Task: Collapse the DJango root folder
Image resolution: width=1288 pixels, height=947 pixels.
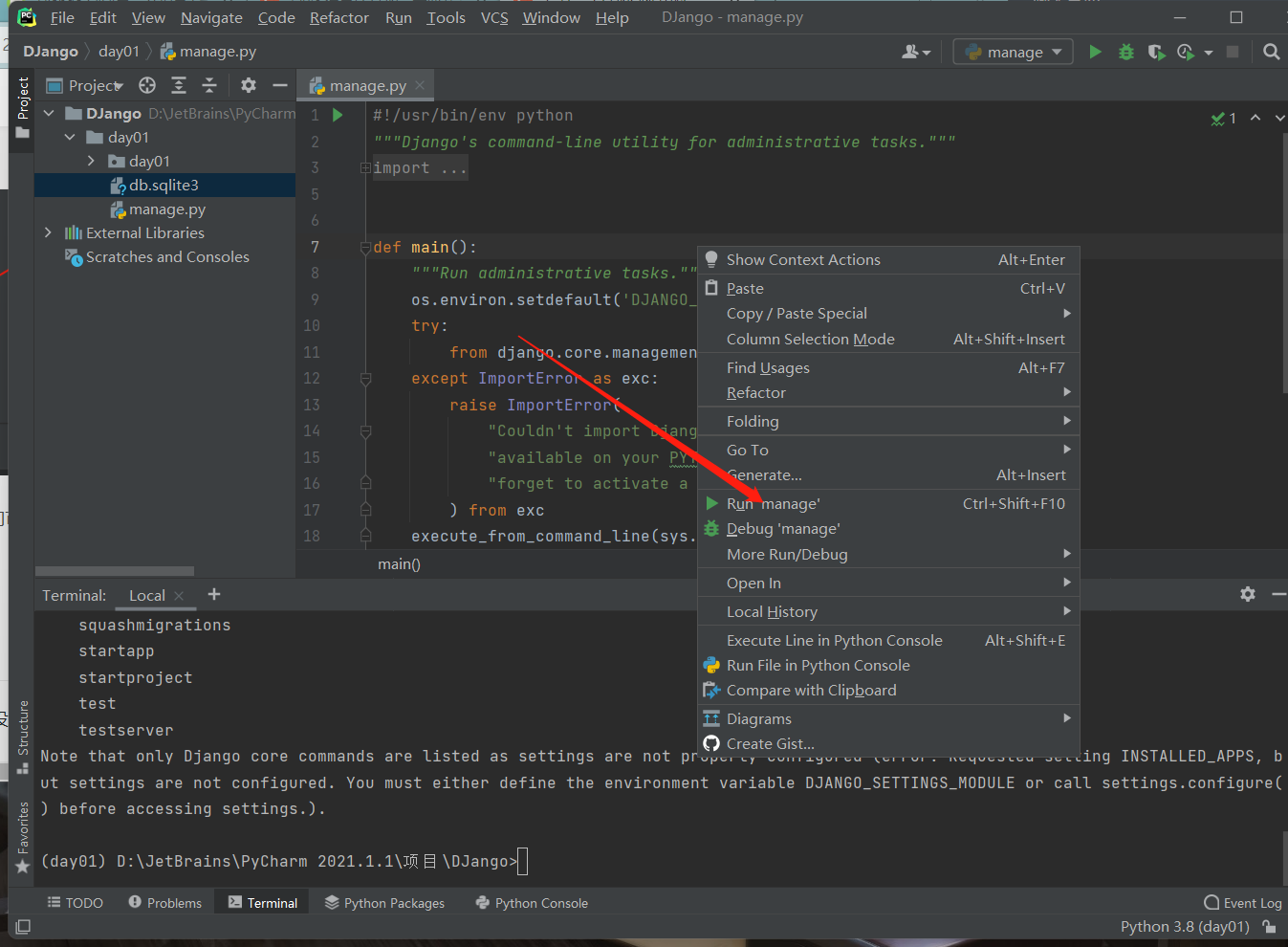Action: pos(50,113)
